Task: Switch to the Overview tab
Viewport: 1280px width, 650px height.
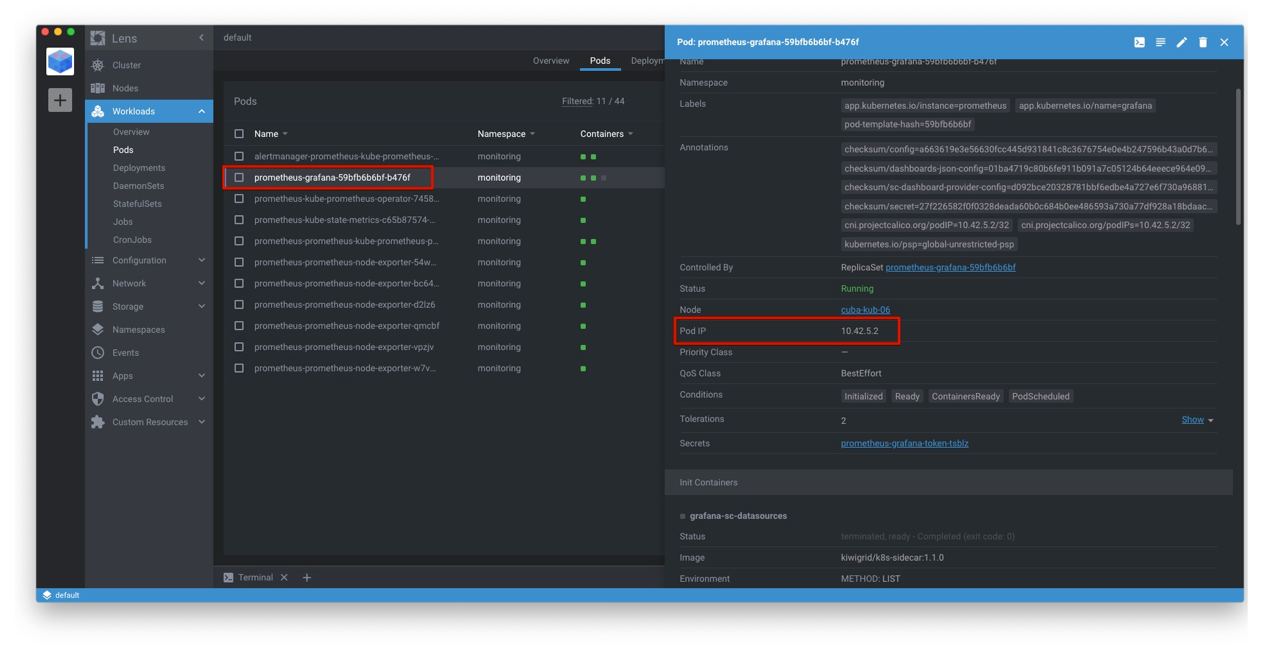Action: tap(551, 61)
